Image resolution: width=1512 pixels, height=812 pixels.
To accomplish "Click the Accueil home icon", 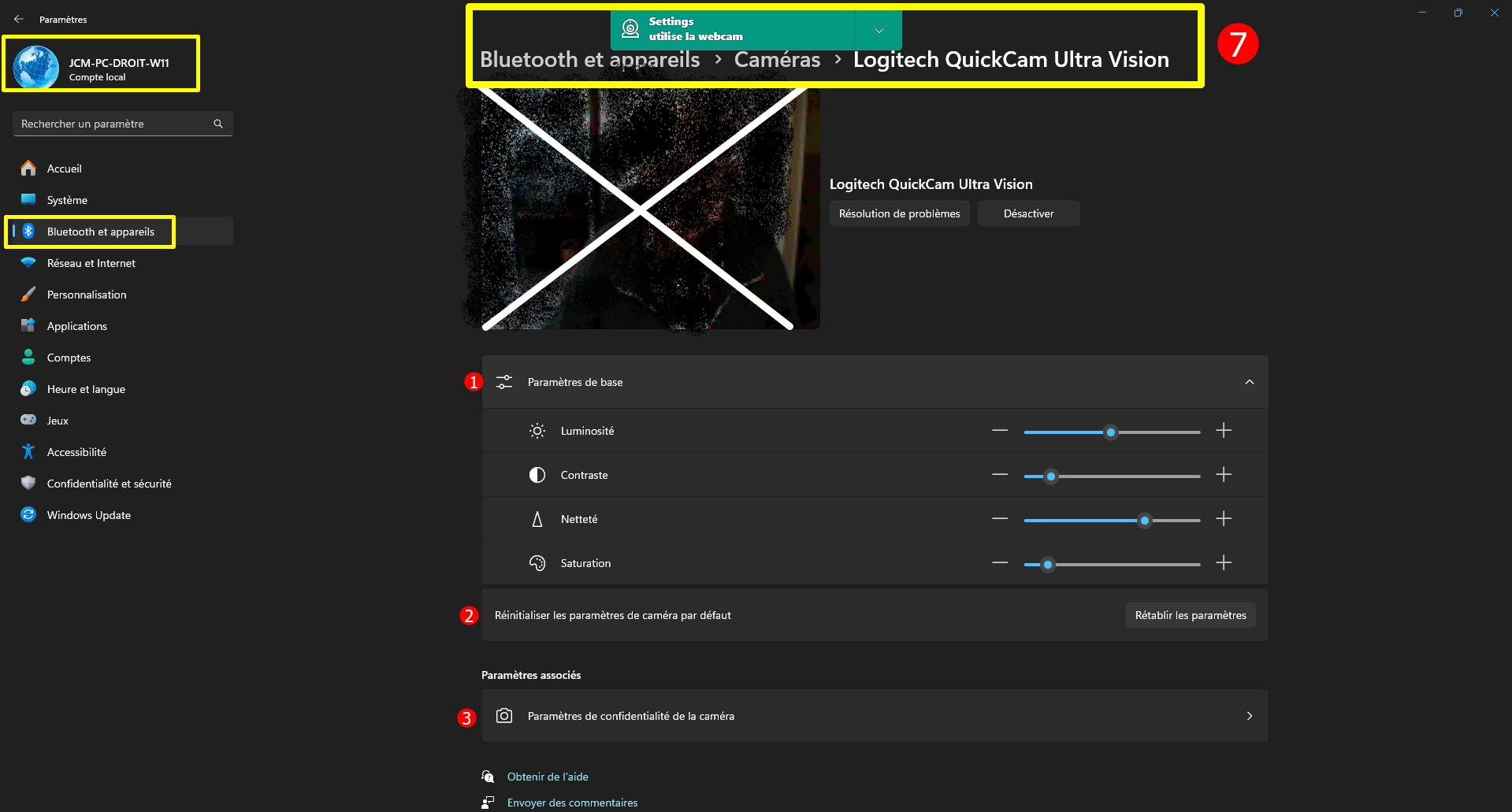I will [28, 168].
